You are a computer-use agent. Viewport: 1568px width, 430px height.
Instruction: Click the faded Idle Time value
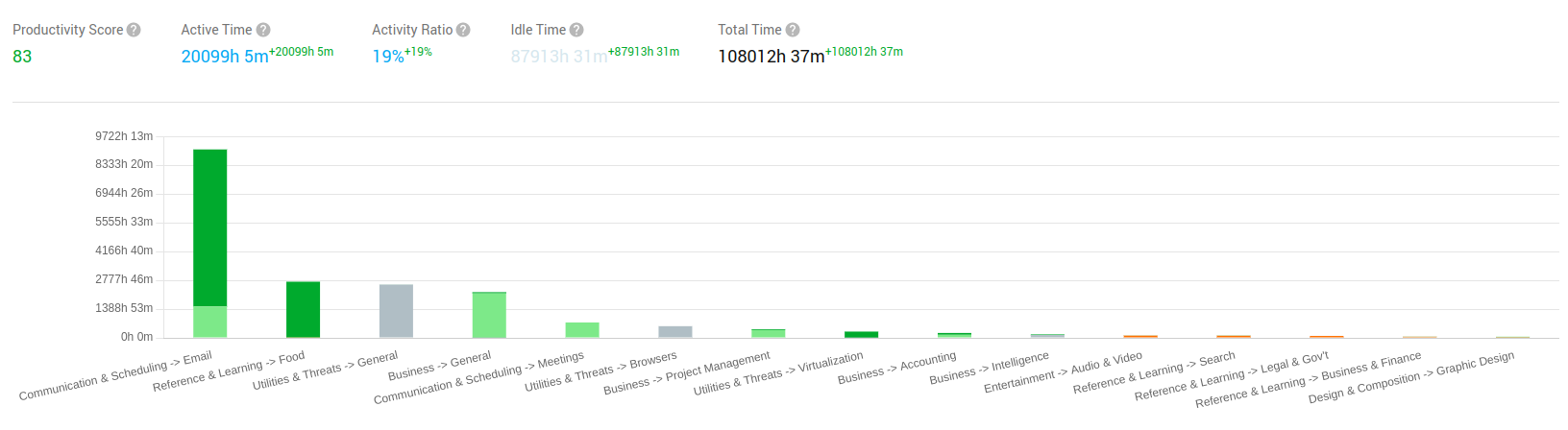click(558, 57)
